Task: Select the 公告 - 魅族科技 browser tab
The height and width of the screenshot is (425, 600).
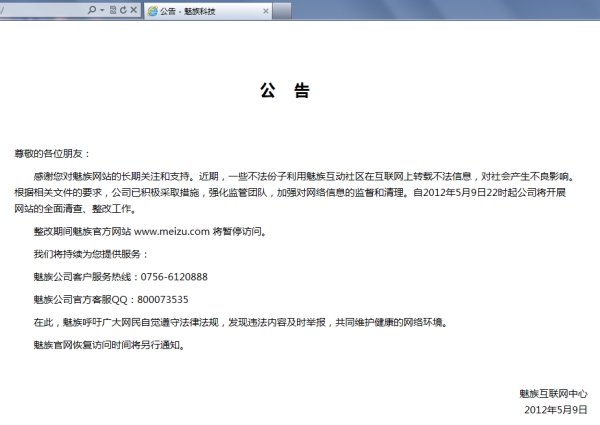Action: [209, 11]
